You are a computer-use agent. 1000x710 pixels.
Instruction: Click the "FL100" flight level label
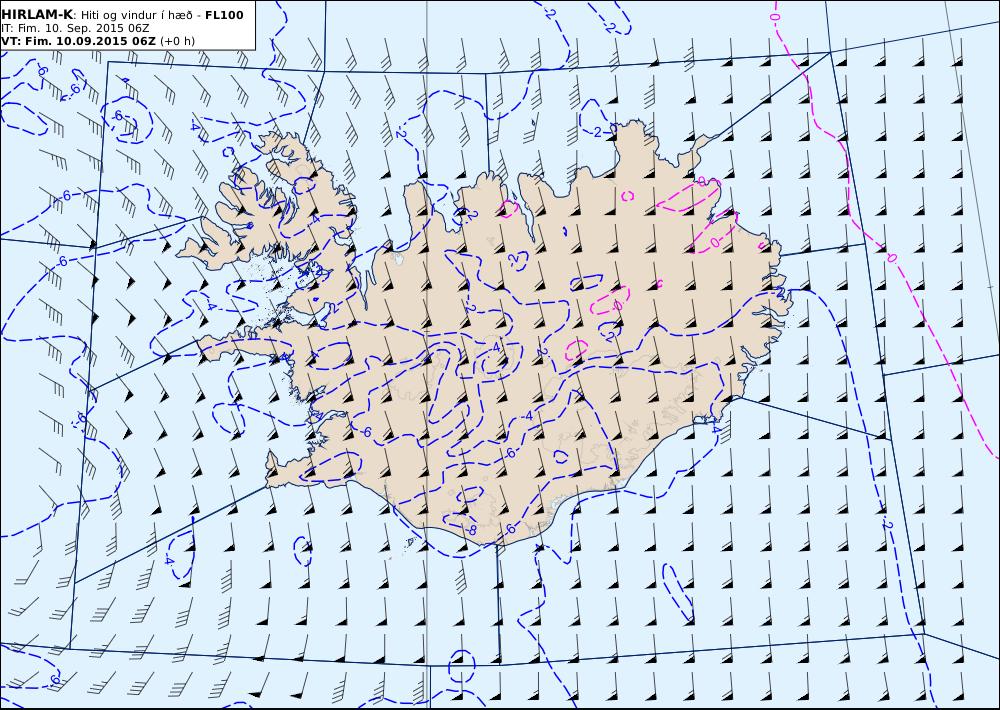tap(224, 15)
